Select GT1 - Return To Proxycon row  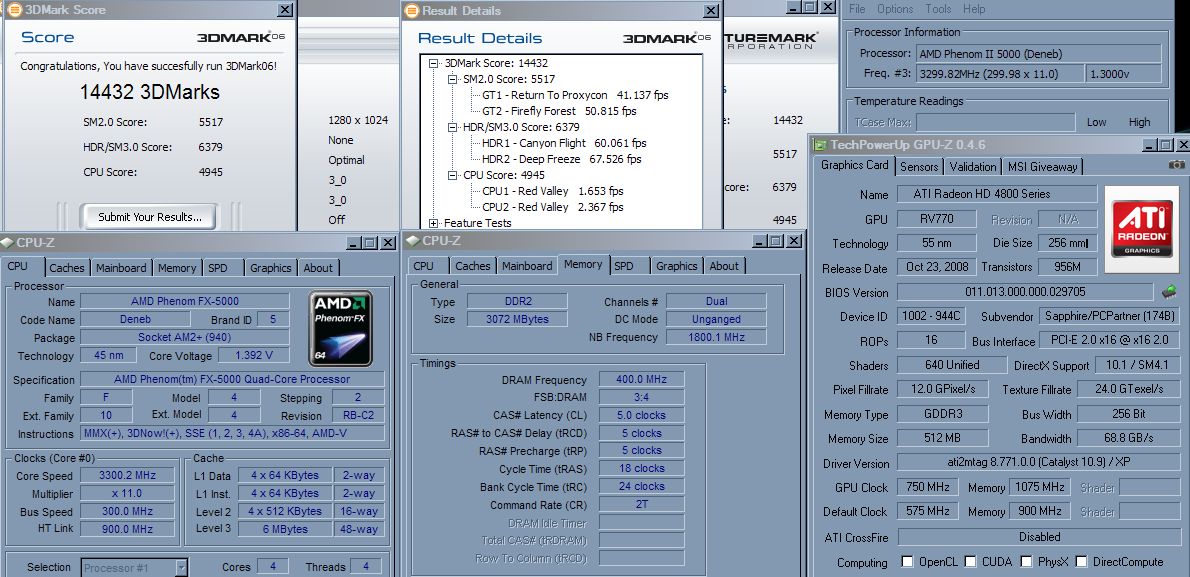575,95
